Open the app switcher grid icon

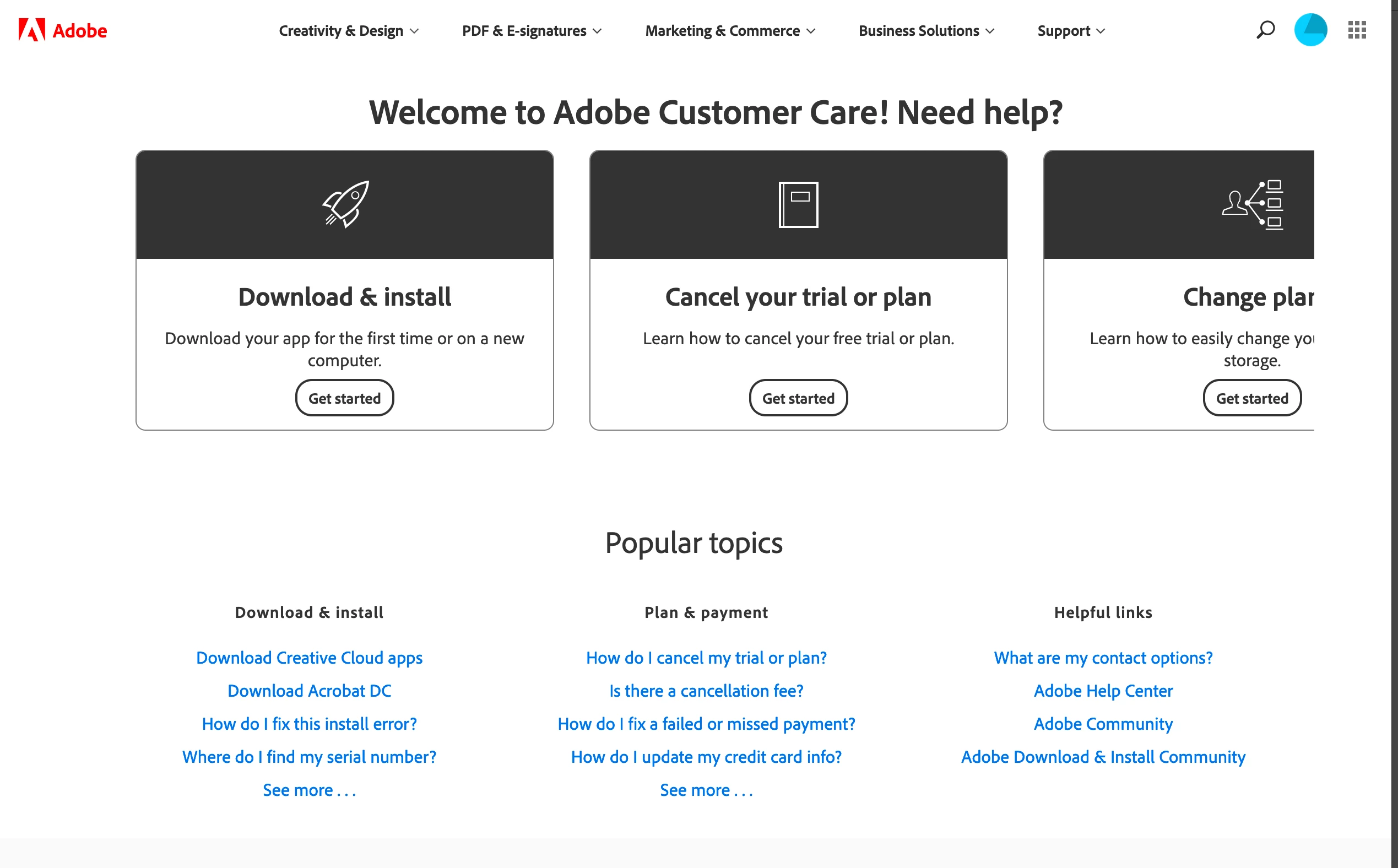point(1357,30)
